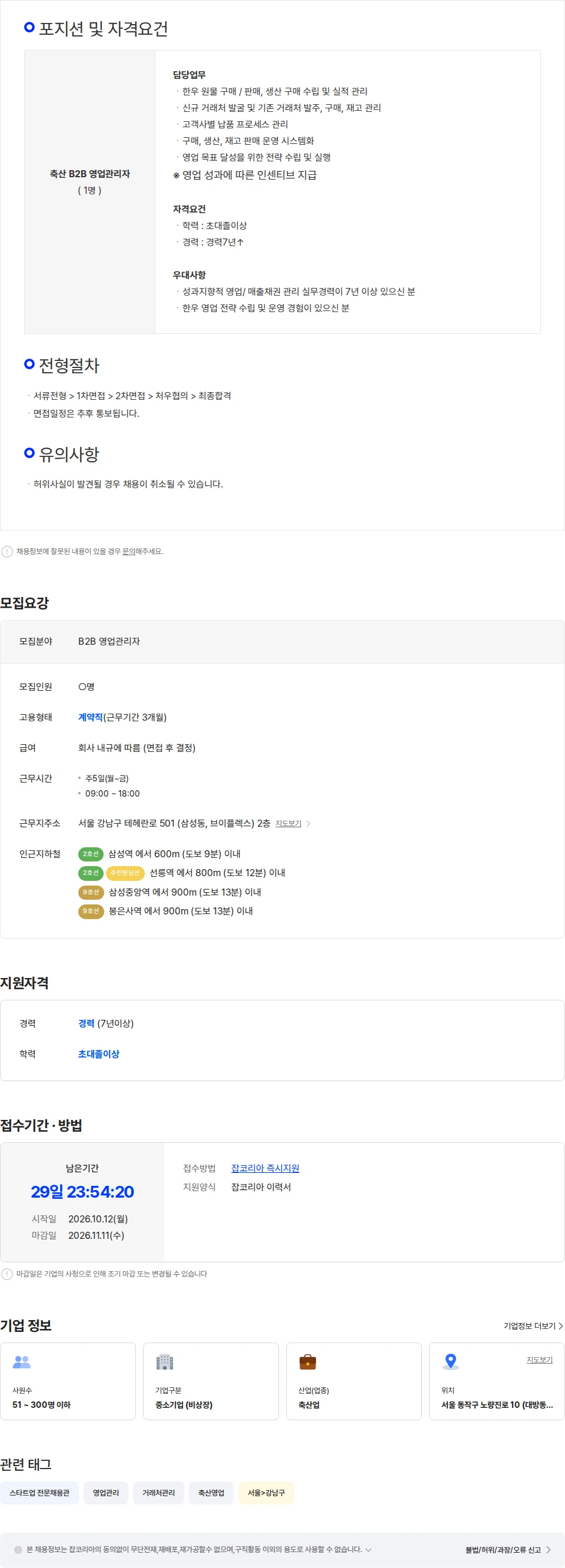
Task: Select the 축산영업 tag
Action: pos(211,1493)
